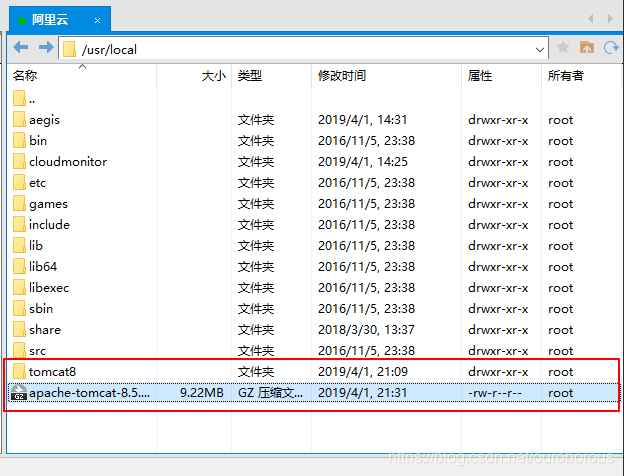The width and height of the screenshot is (624, 476).
Task: Open the path history dropdown arrow
Action: [x=540, y=50]
